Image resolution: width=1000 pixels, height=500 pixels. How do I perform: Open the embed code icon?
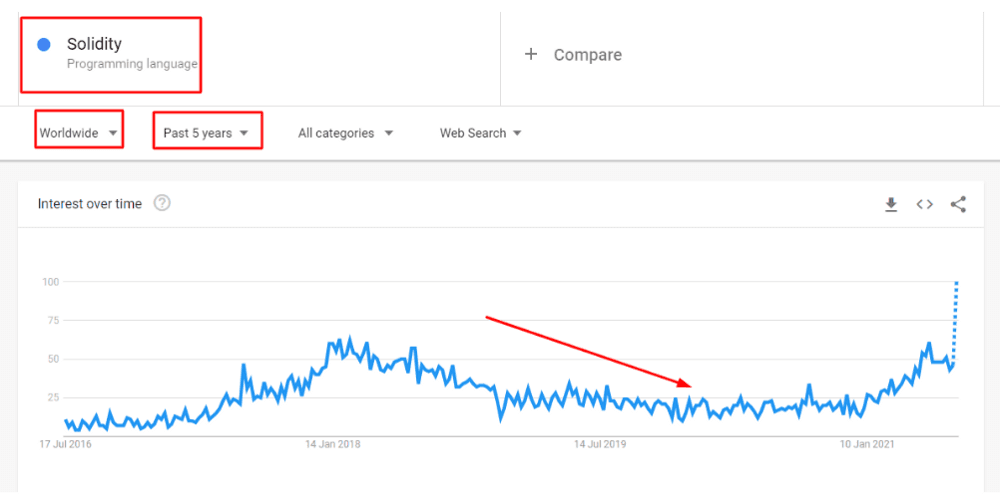pyautogui.click(x=925, y=204)
